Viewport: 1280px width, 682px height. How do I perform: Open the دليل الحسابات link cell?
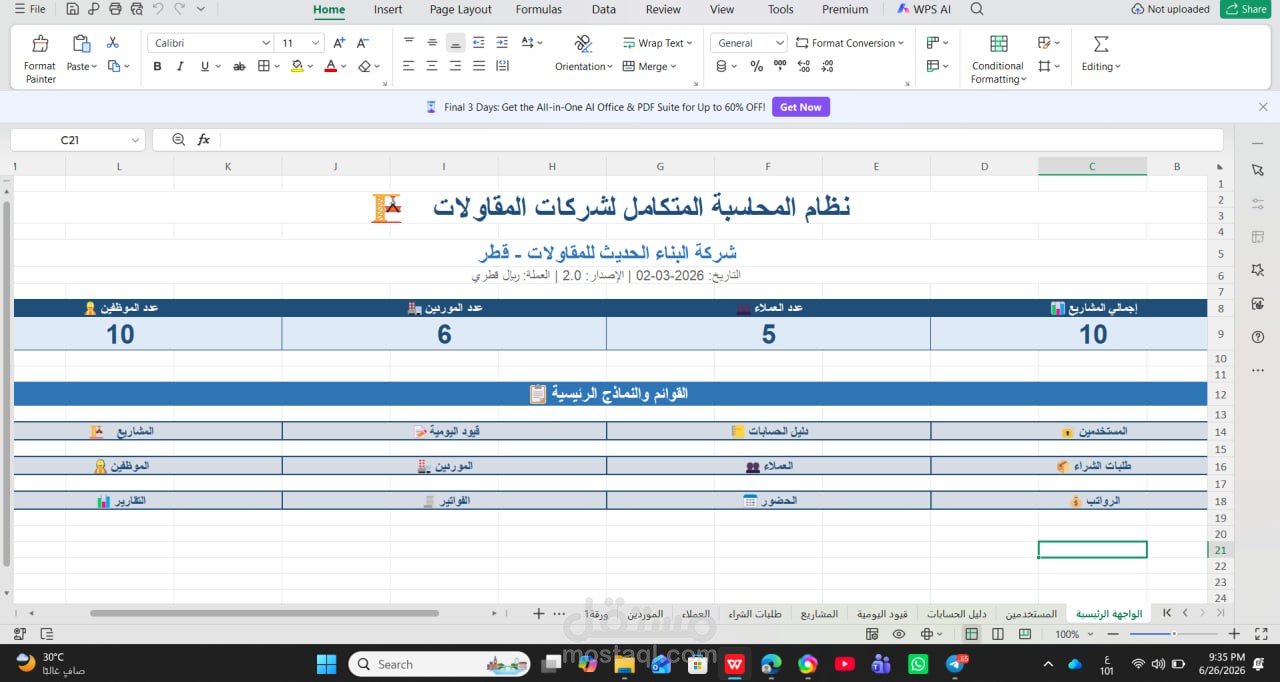[x=768, y=431]
